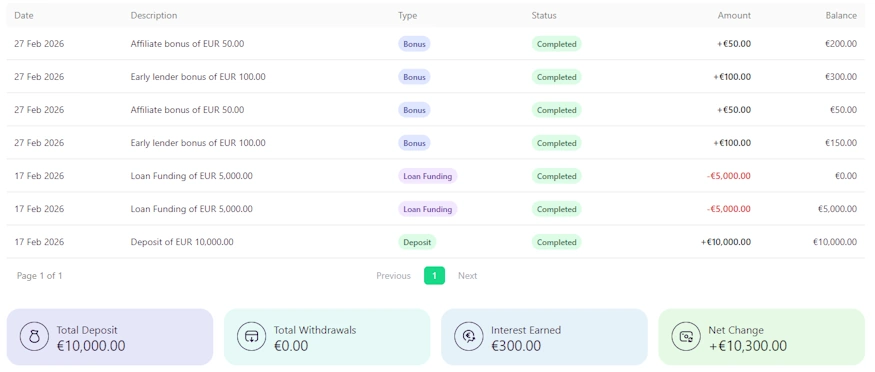875x372 pixels.
Task: Open the Total Deposit €10,000.00 summary card
Action: pos(110,337)
